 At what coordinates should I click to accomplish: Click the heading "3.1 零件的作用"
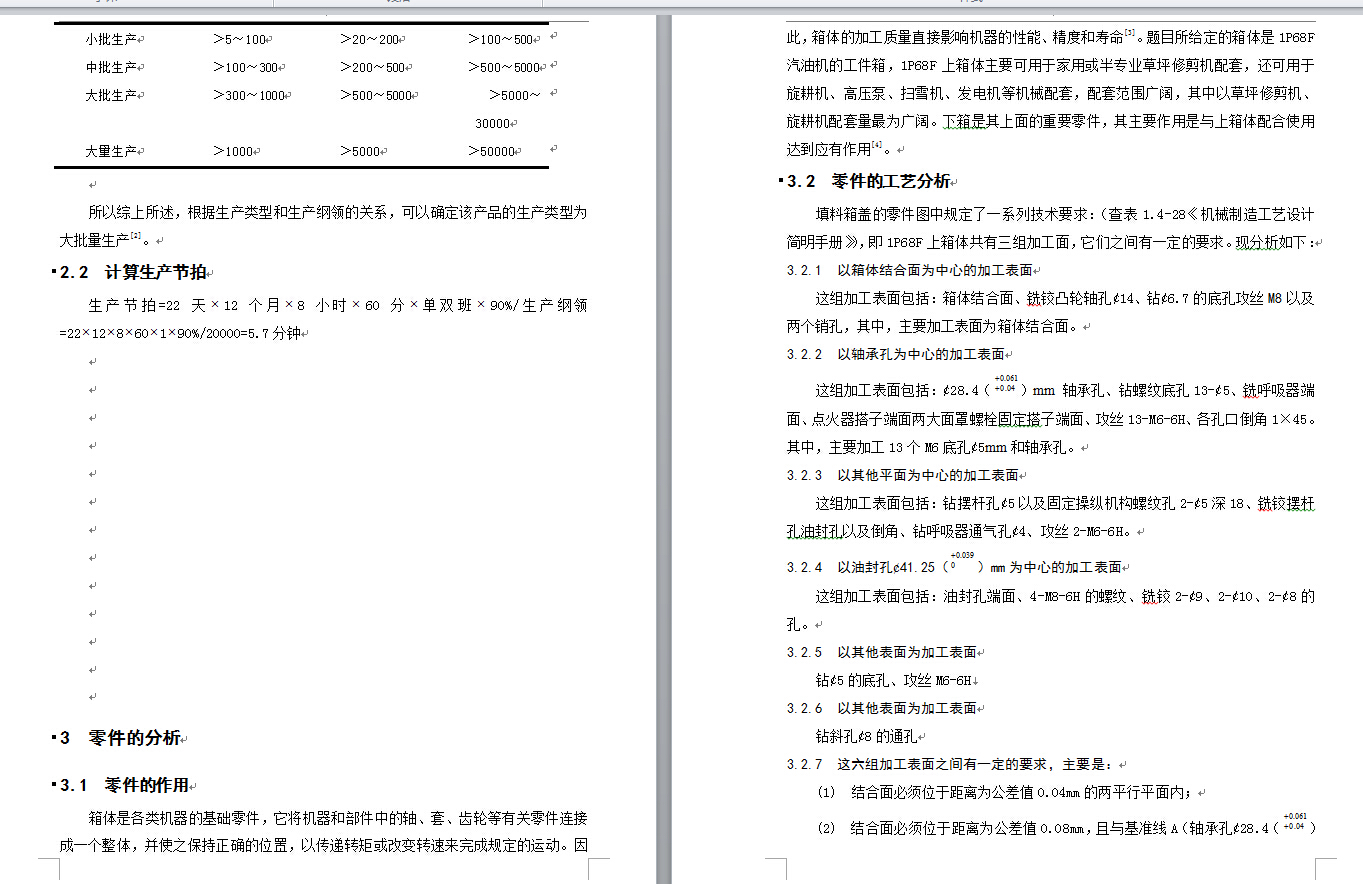pyautogui.click(x=124, y=785)
